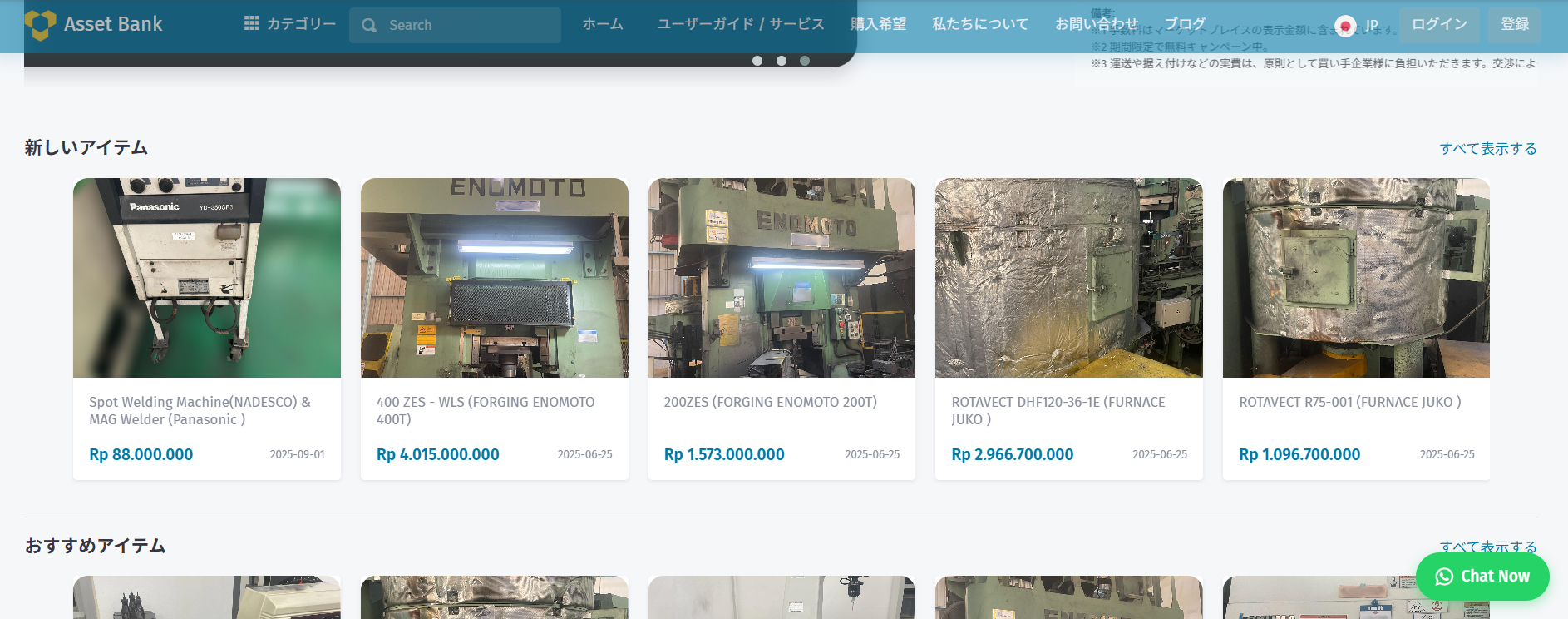The width and height of the screenshot is (1568, 619).
Task: Expand the JP language selector
Action: pos(1371,26)
